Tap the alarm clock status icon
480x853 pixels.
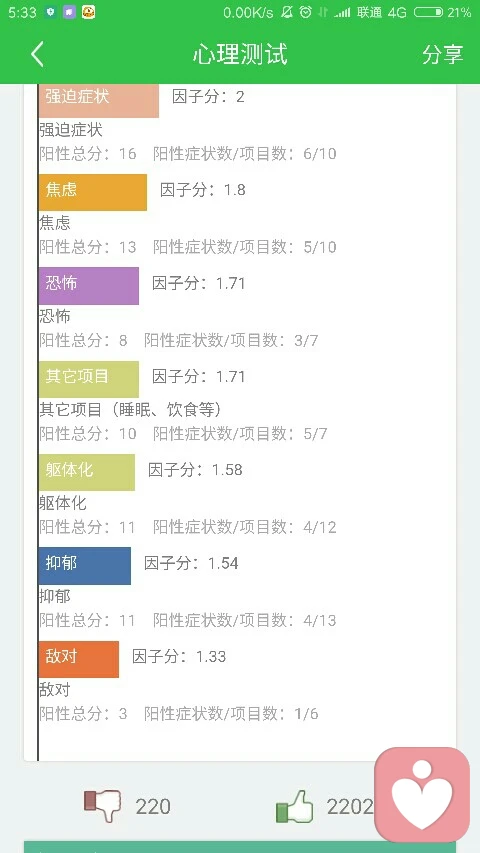point(306,12)
